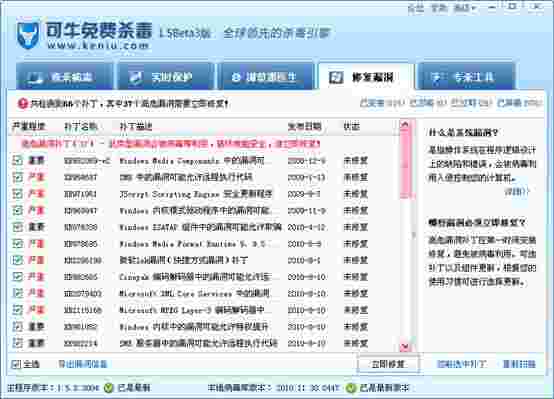554x399 pixels.
Task: Sort by the 补丁描述 column header
Action: pyautogui.click(x=136, y=127)
